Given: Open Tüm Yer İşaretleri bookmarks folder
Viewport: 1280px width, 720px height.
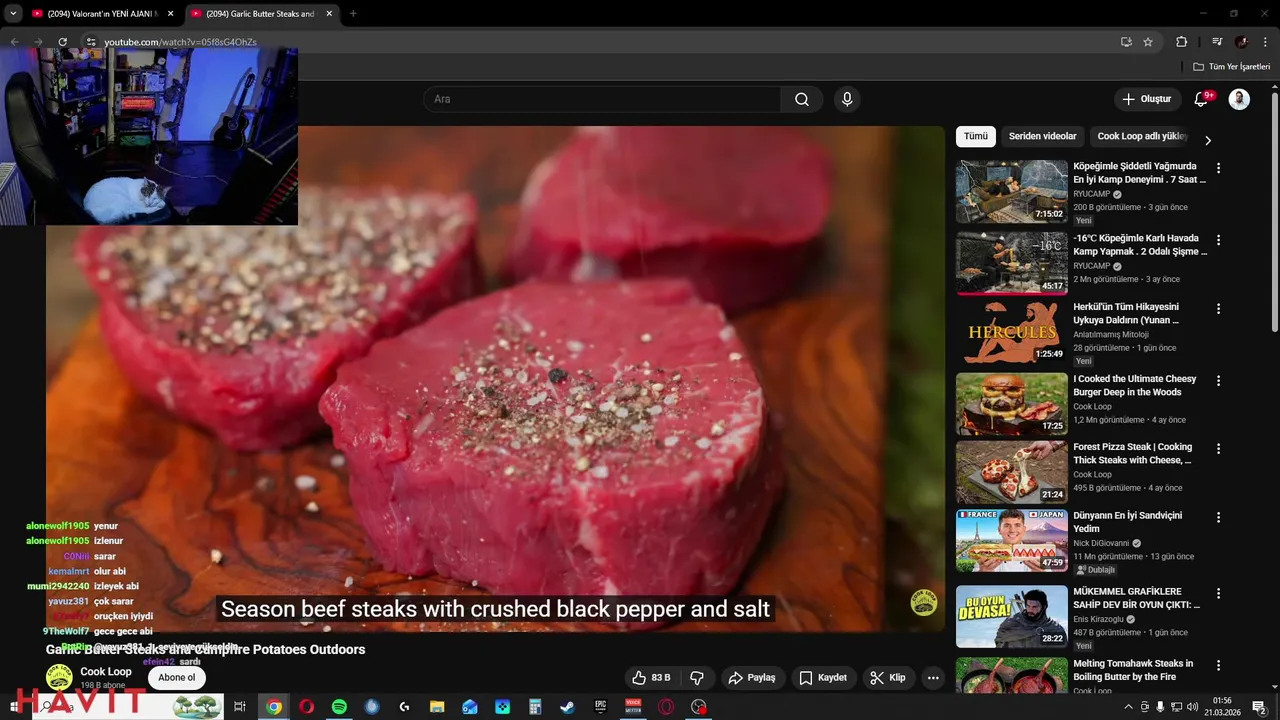Looking at the screenshot, I should coord(1231,67).
